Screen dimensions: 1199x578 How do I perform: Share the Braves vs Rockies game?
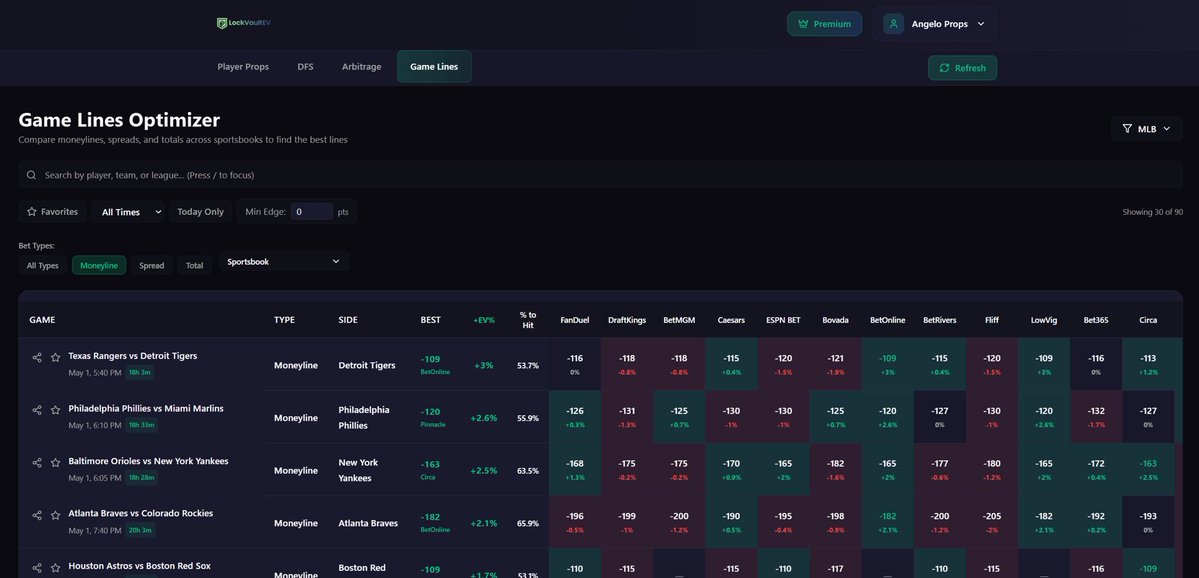(37, 515)
